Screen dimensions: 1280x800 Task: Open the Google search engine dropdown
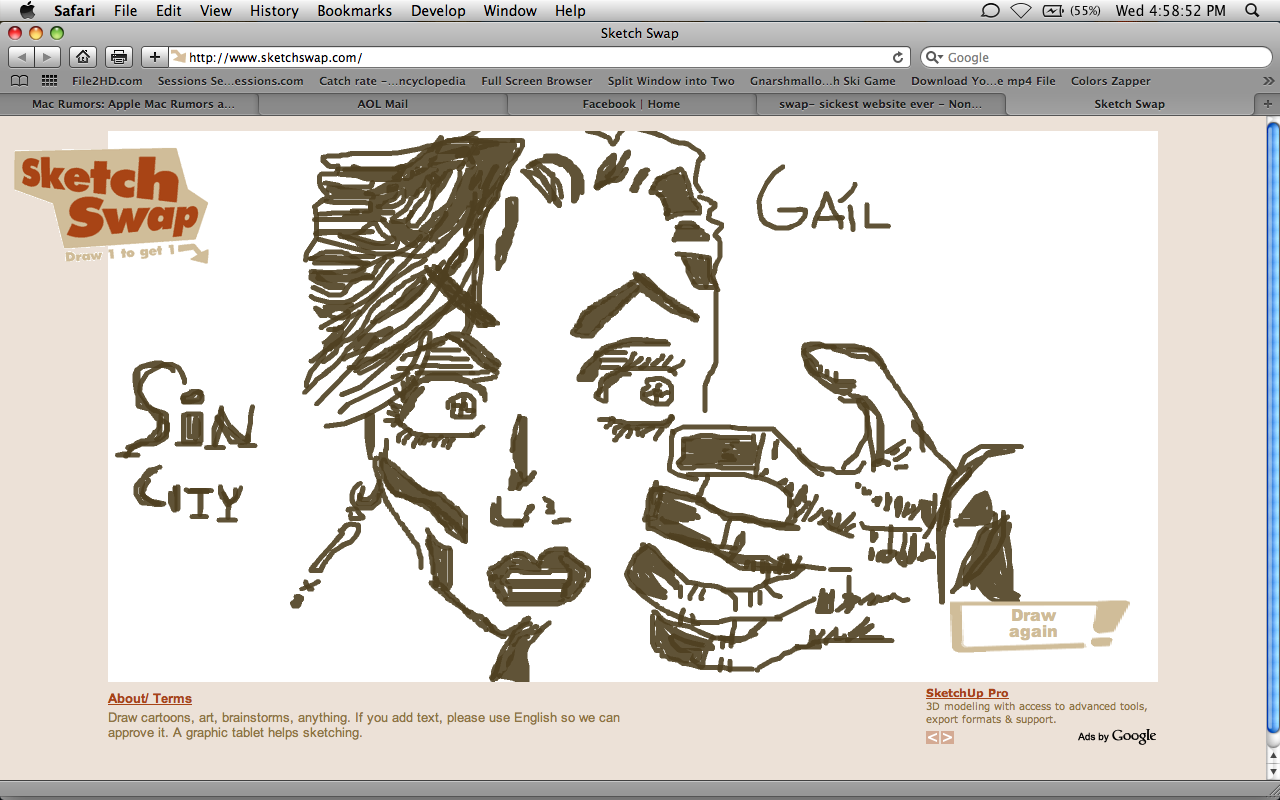934,57
